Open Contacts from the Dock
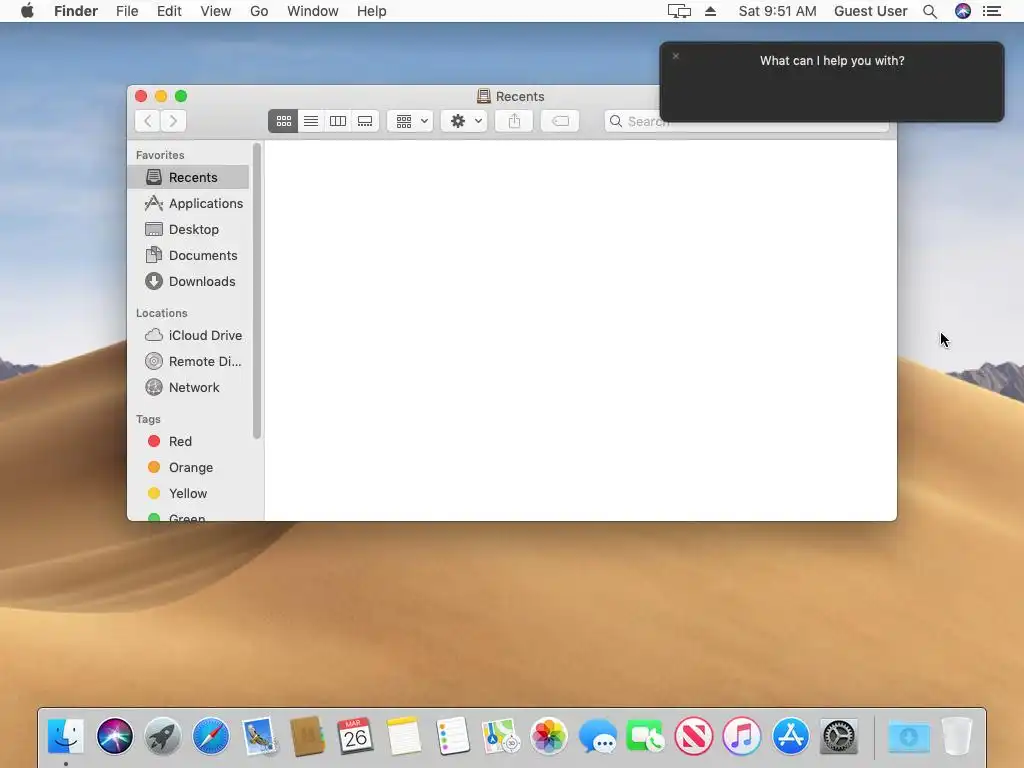Image resolution: width=1024 pixels, height=768 pixels. pos(308,736)
